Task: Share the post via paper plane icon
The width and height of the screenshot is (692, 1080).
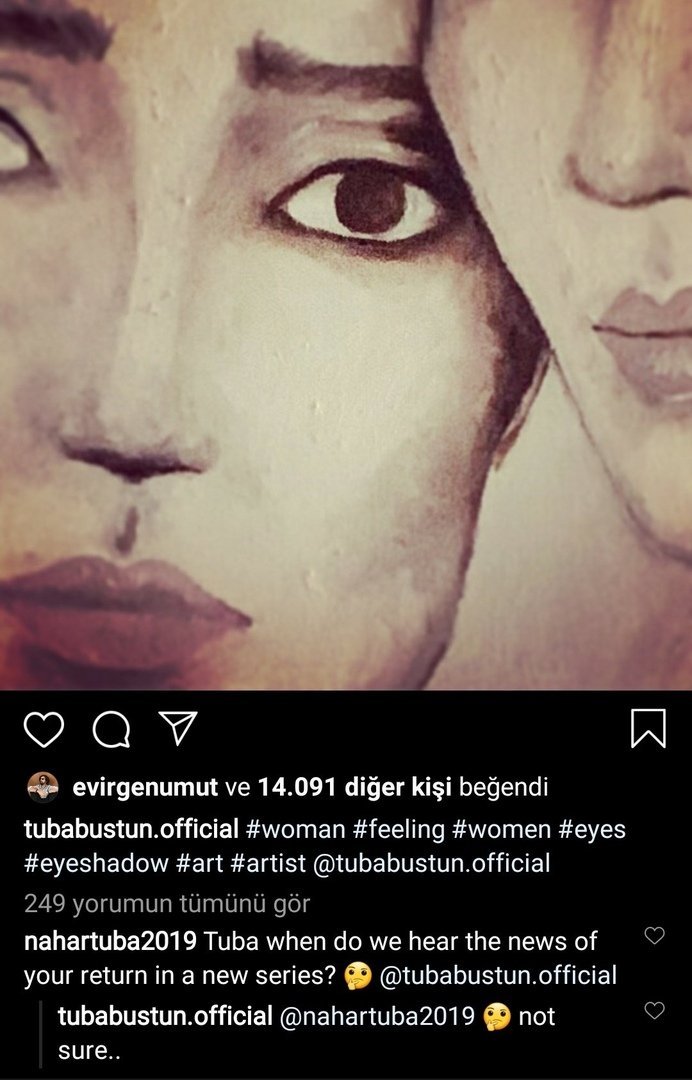Action: click(178, 727)
